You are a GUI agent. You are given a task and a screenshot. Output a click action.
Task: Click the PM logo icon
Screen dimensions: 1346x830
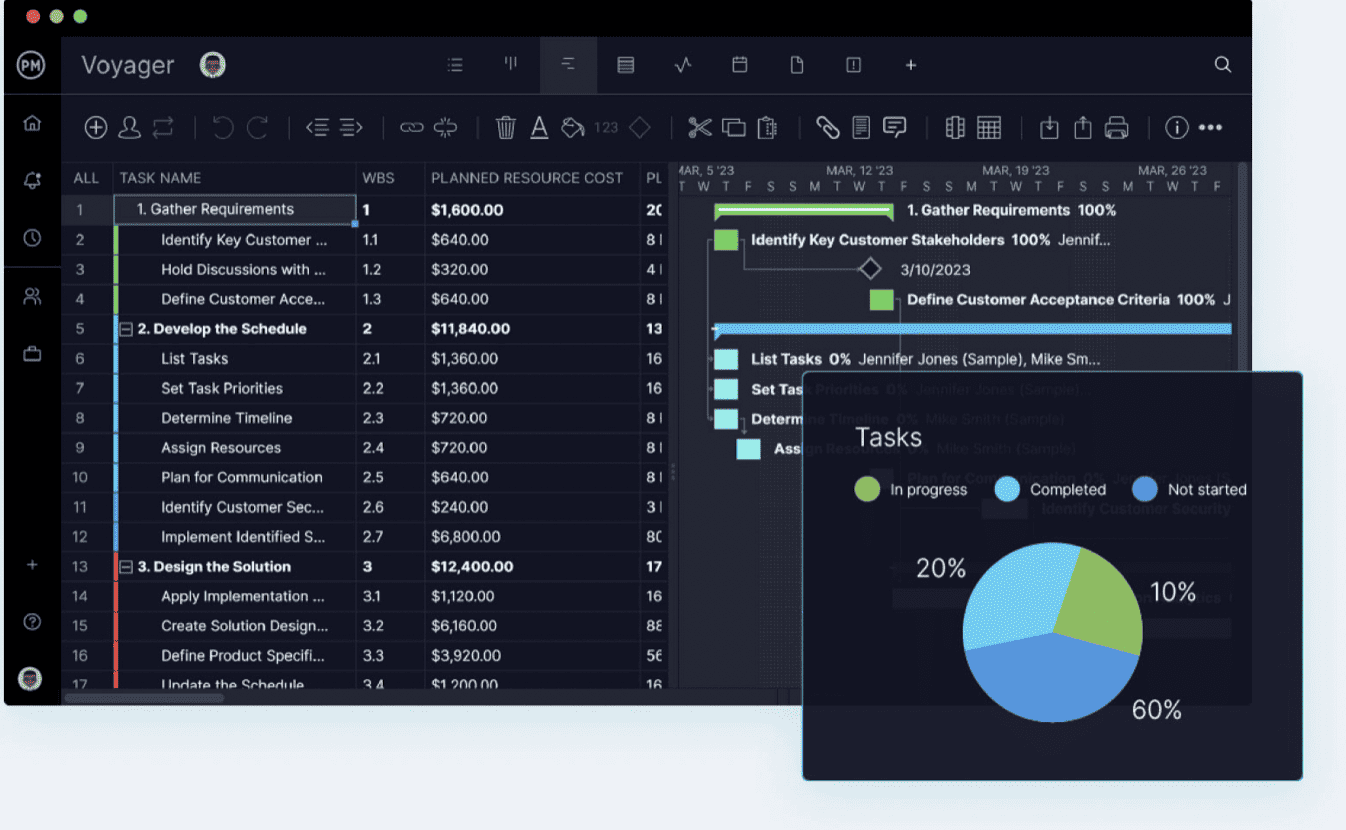pyautogui.click(x=32, y=65)
